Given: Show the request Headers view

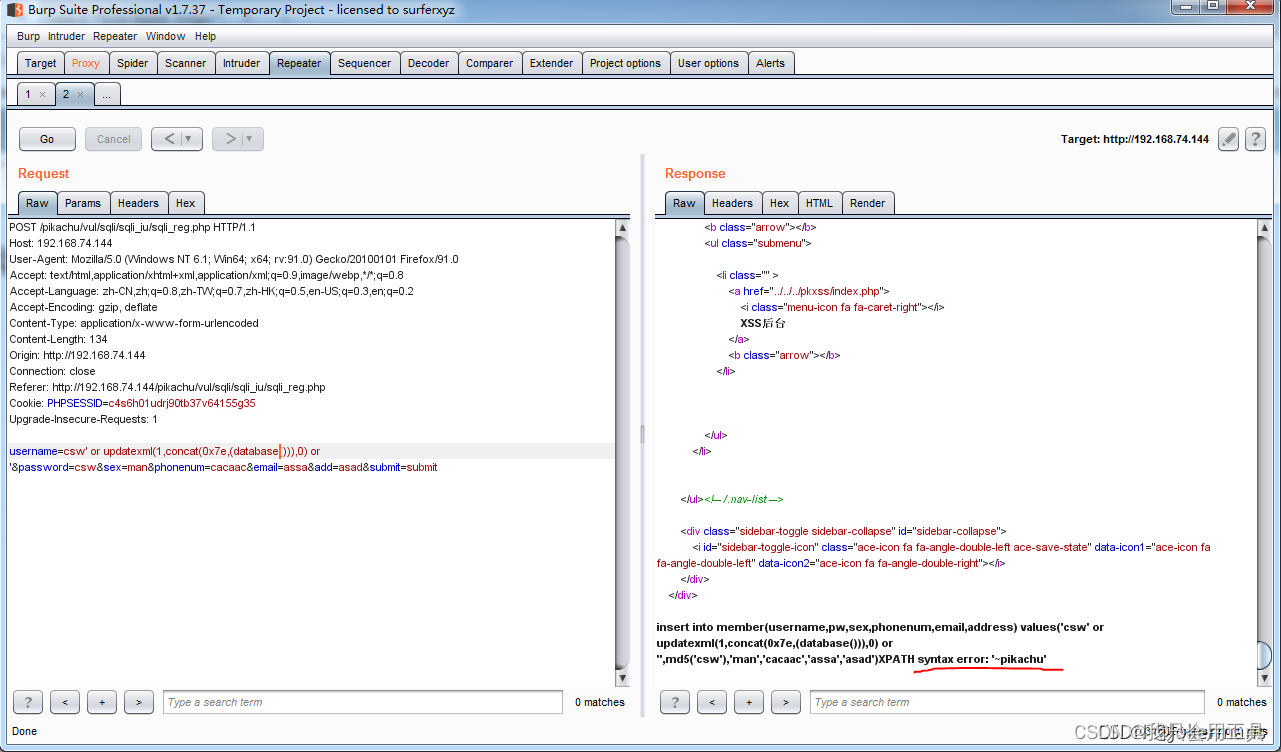Looking at the screenshot, I should tap(138, 203).
